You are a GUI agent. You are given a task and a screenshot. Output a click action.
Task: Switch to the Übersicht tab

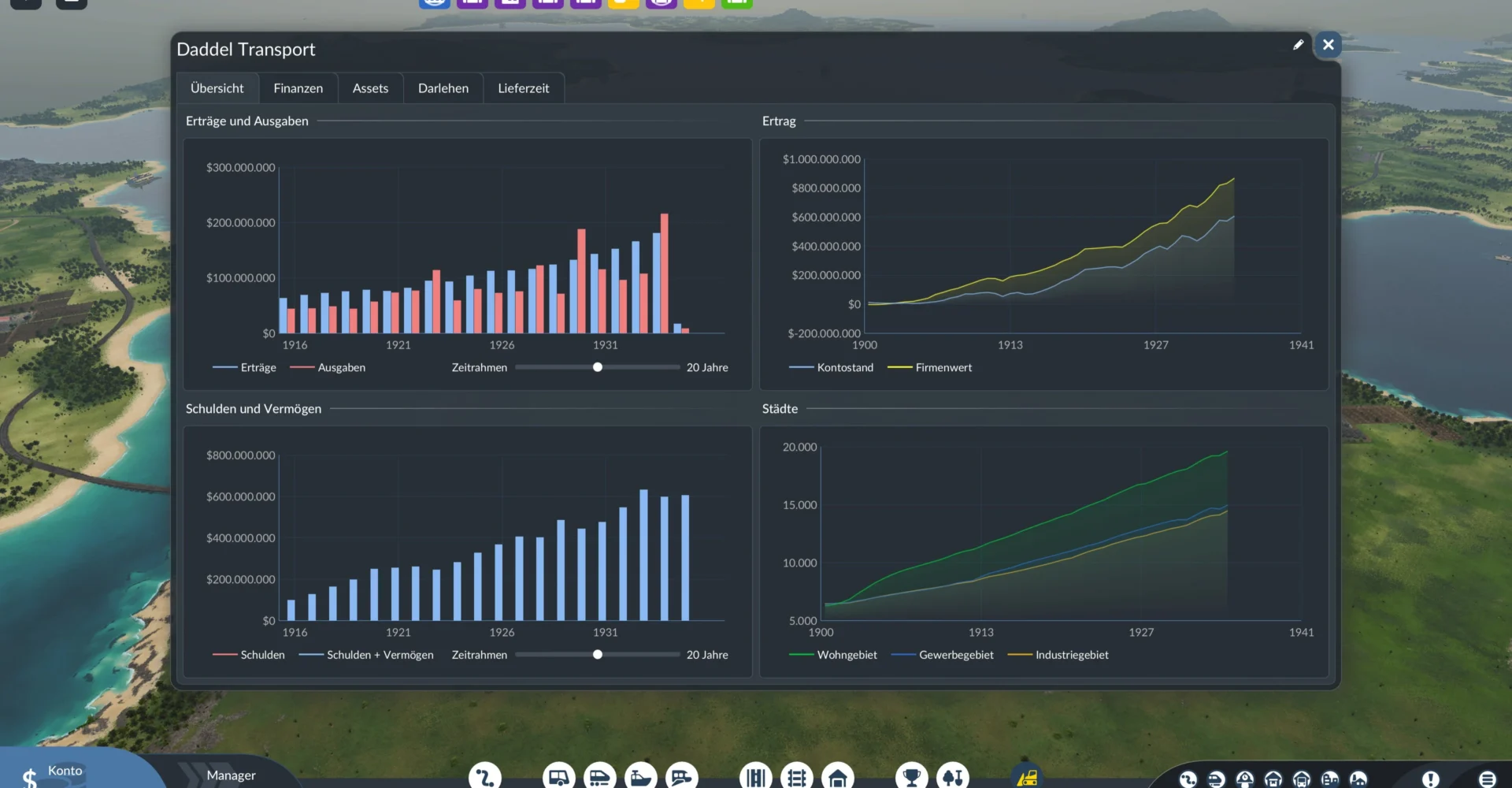[x=217, y=88]
